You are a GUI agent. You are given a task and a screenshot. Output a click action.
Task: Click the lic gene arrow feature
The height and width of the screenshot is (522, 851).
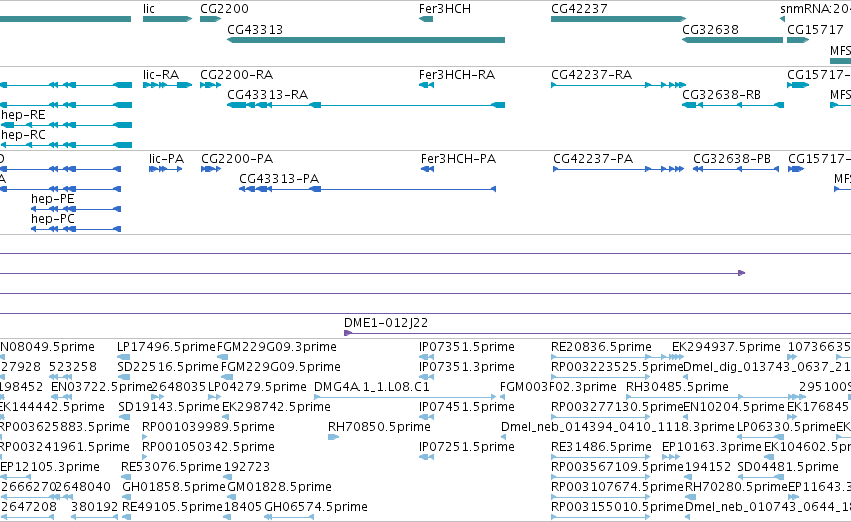(x=167, y=19)
